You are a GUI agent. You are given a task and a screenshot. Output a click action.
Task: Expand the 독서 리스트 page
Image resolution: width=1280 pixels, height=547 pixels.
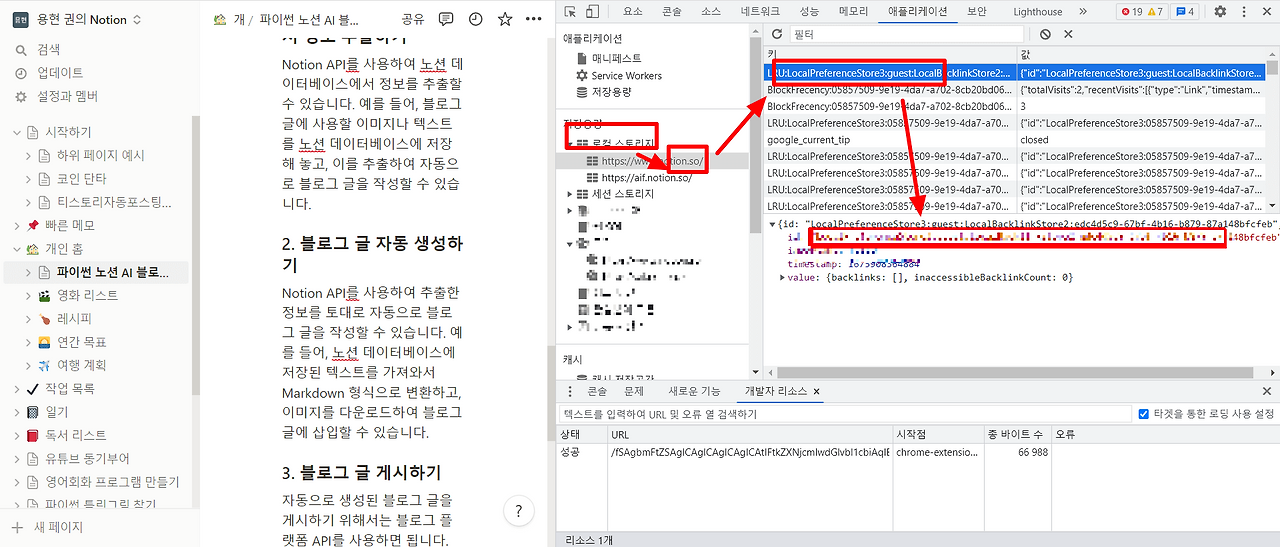16,435
